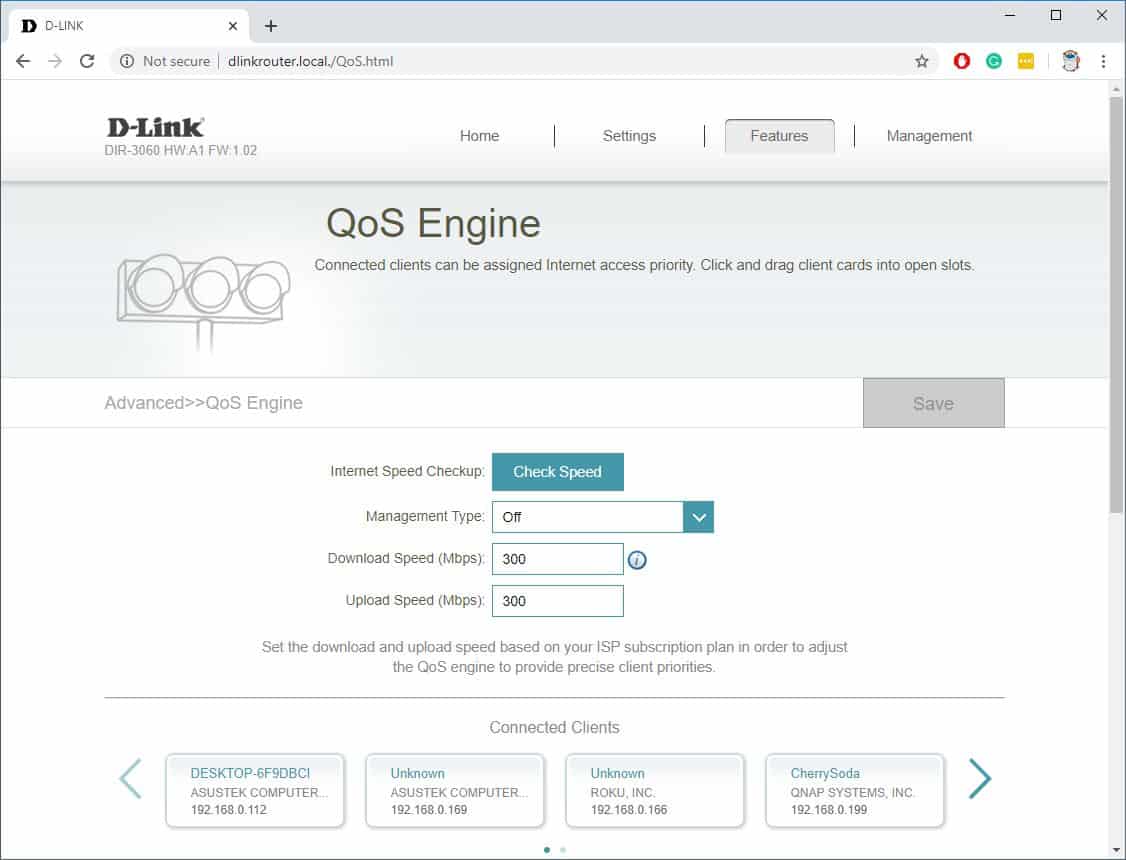This screenshot has height=860, width=1126.
Task: Open the Management section
Action: coord(929,136)
